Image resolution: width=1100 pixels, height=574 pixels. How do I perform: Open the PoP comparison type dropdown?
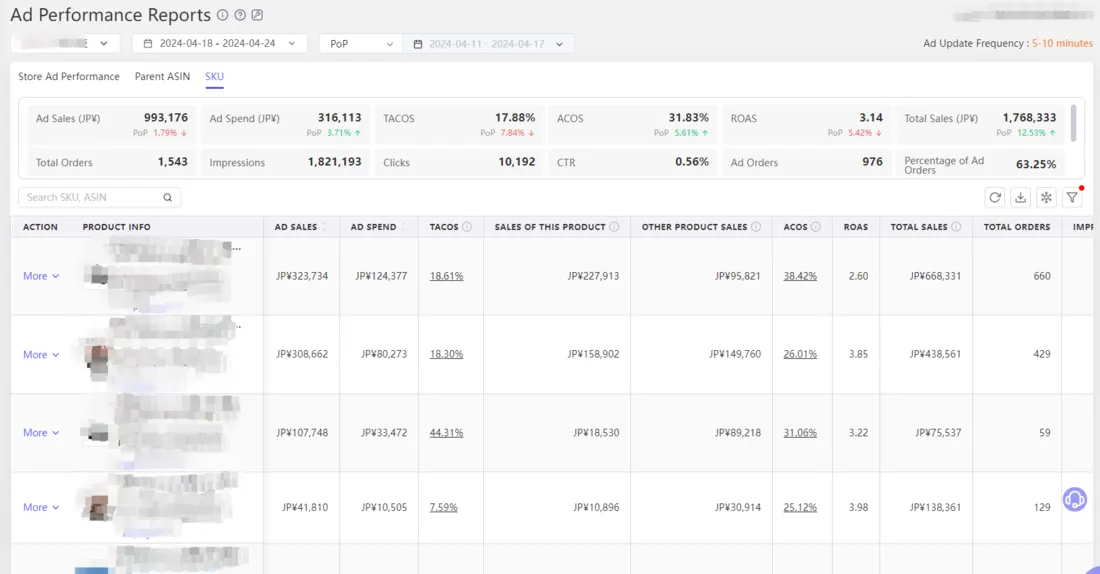361,44
